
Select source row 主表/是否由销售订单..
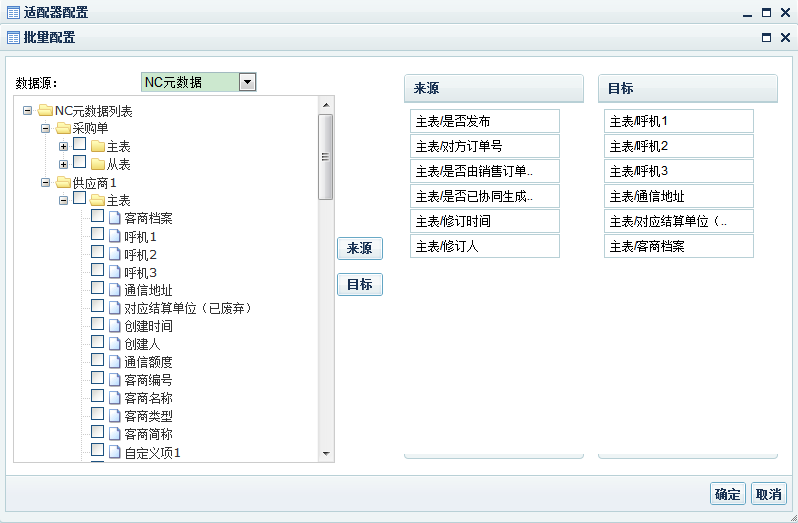484,171
